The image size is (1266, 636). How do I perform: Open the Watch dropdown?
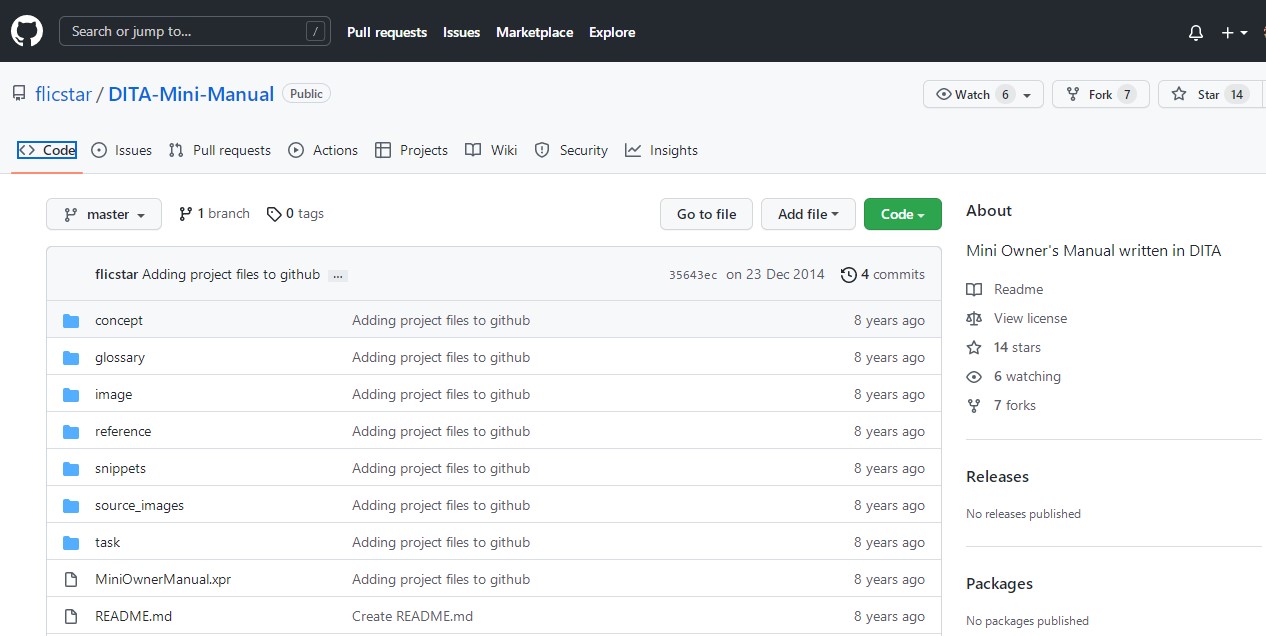(983, 94)
